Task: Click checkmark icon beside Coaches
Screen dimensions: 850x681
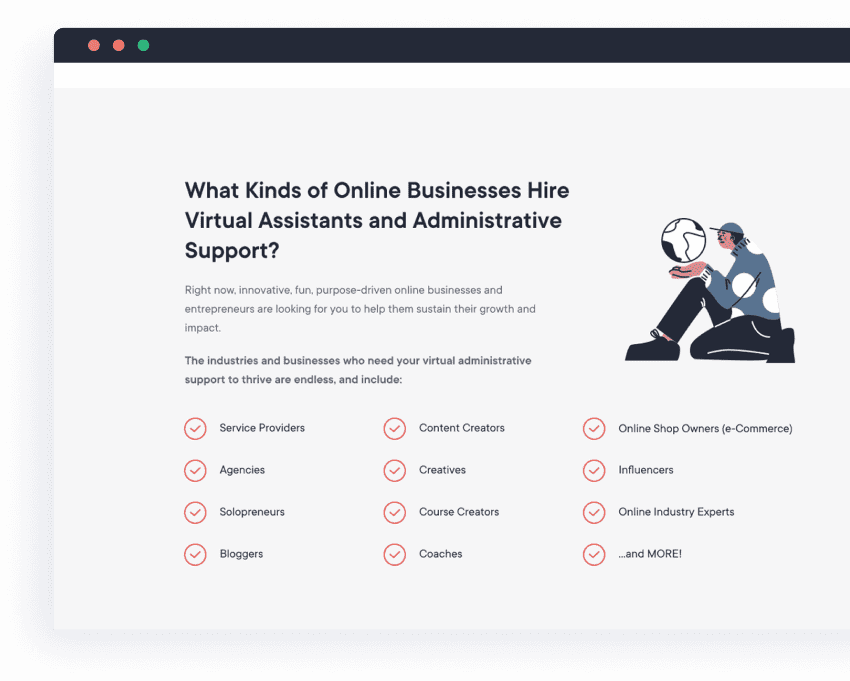Action: [x=395, y=555]
